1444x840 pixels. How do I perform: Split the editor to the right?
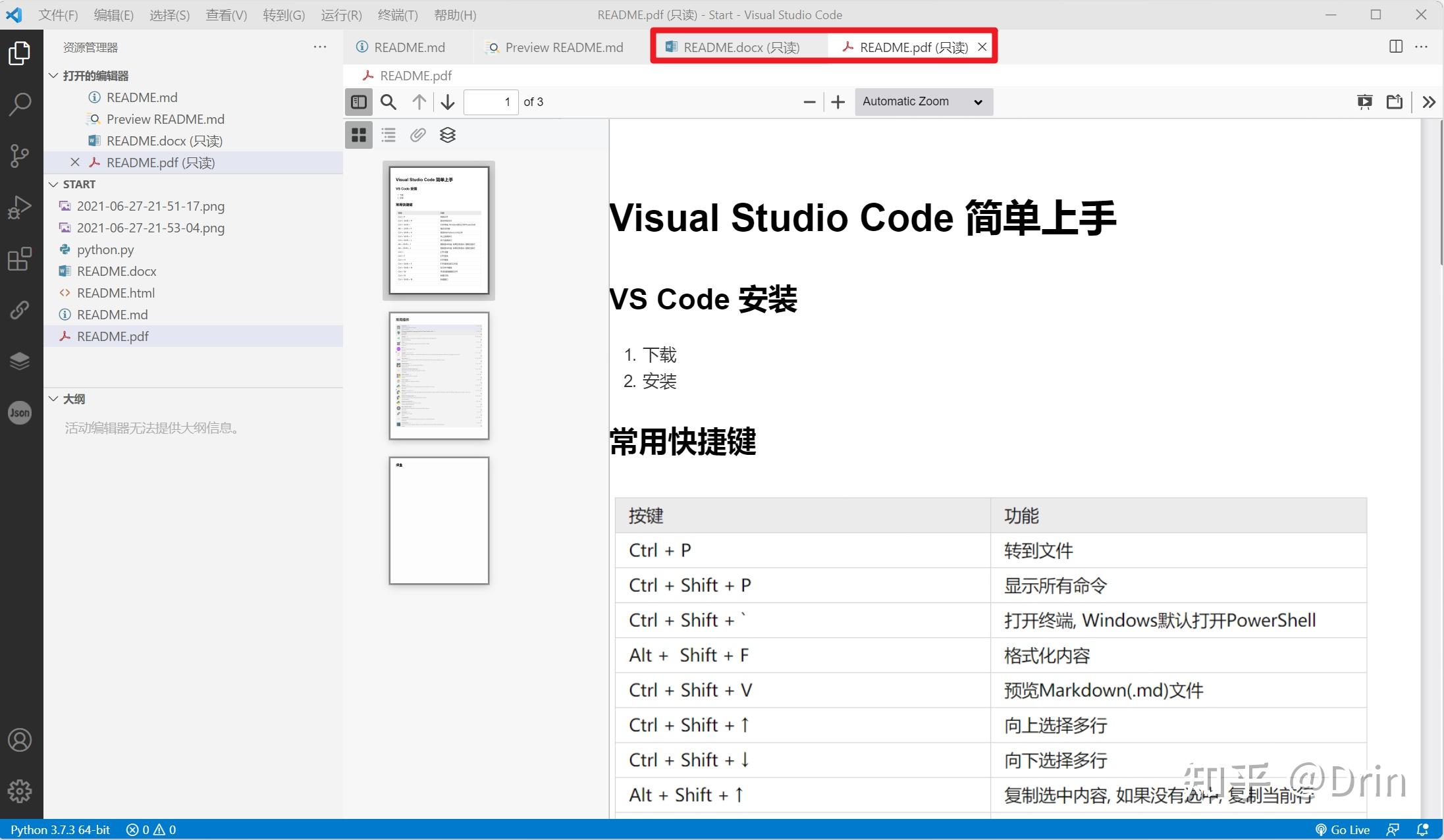1395,47
